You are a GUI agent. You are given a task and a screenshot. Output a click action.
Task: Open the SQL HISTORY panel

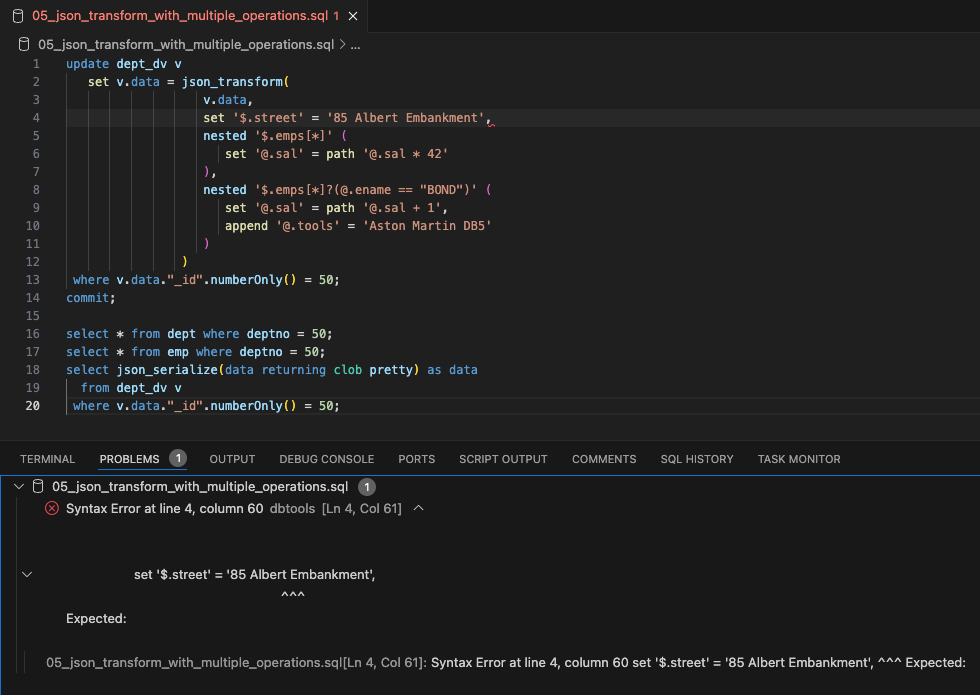click(696, 459)
